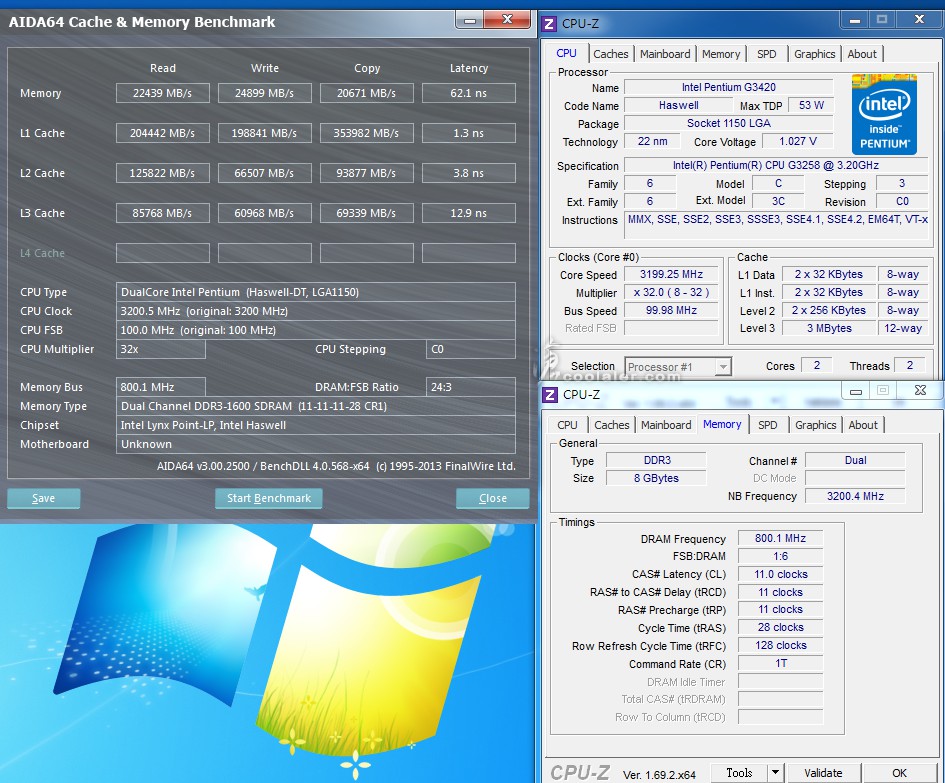Viewport: 945px width, 783px height.
Task: Save the AIDA64 benchmark results
Action: 43,498
